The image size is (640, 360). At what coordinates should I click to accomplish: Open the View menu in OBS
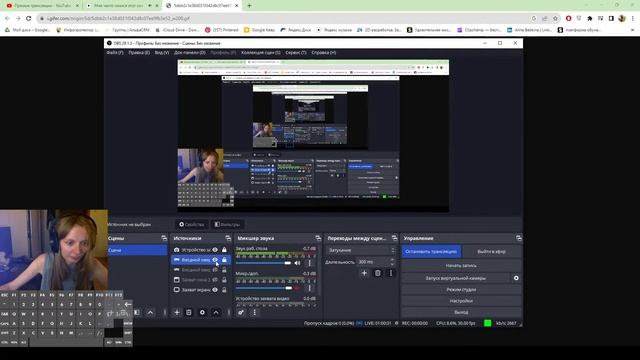coord(162,53)
